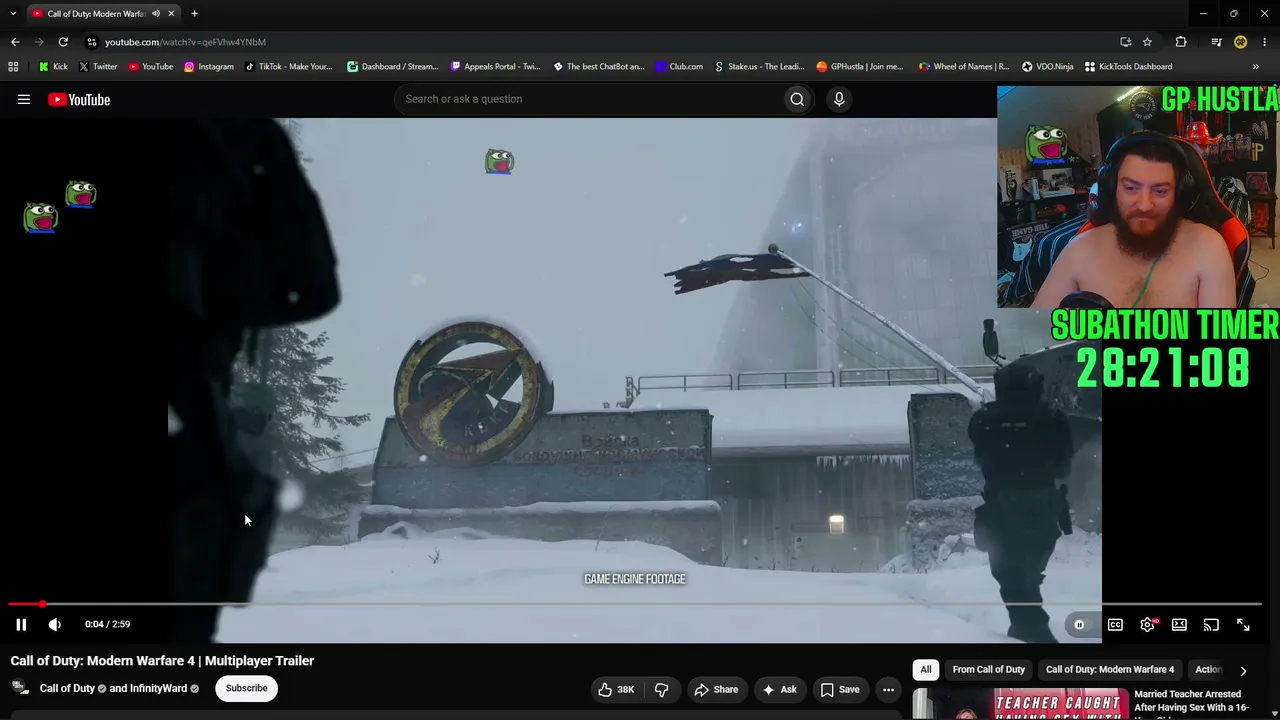
Task: Like the video
Action: click(617, 689)
